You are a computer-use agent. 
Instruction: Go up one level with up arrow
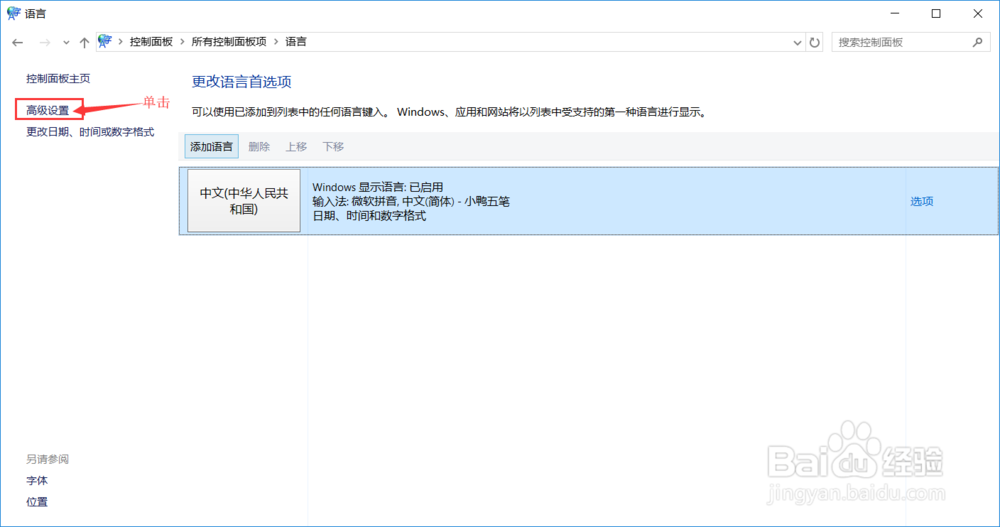coord(84,43)
